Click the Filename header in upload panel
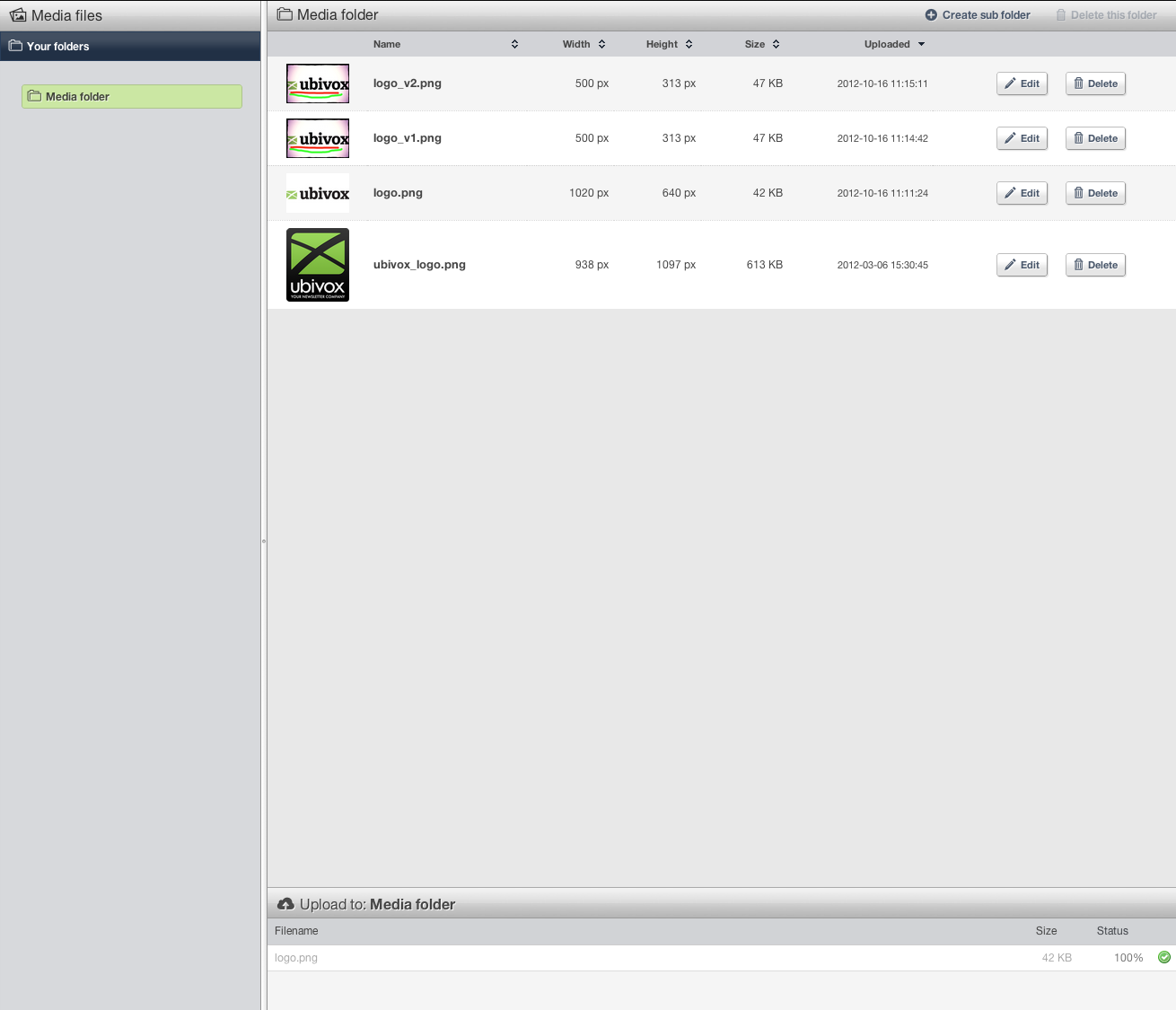The image size is (1176, 1010). click(296, 931)
